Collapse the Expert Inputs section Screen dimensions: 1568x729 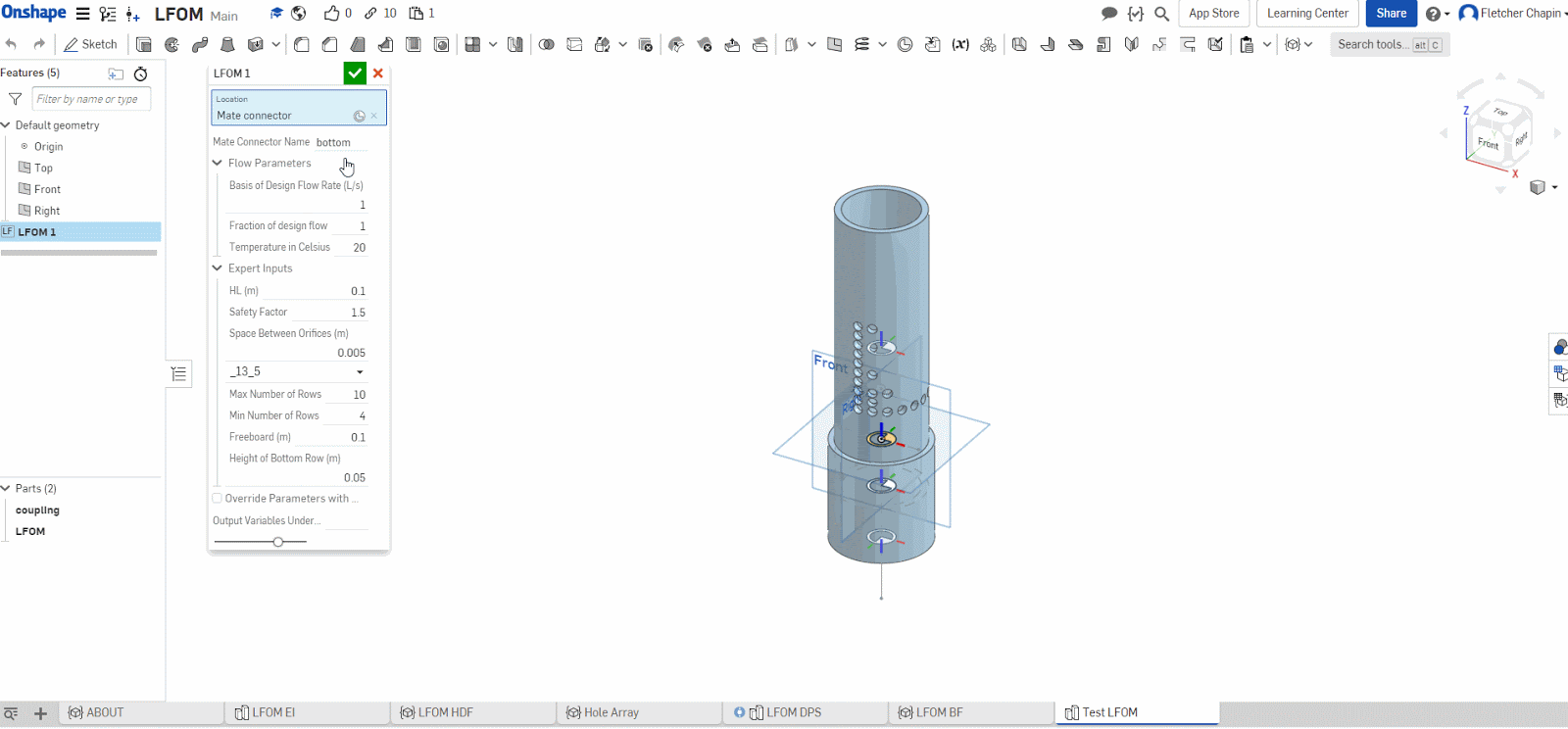[x=218, y=267]
